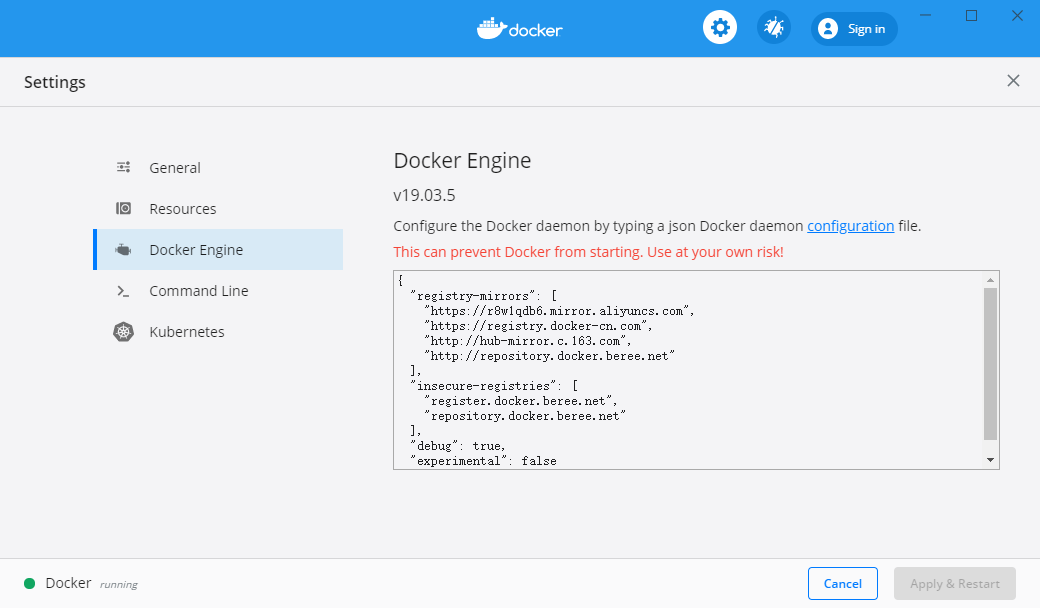1040x608 pixels.
Task: Click the http://repository.docker.beree.net mirror line
Action: coord(549,356)
